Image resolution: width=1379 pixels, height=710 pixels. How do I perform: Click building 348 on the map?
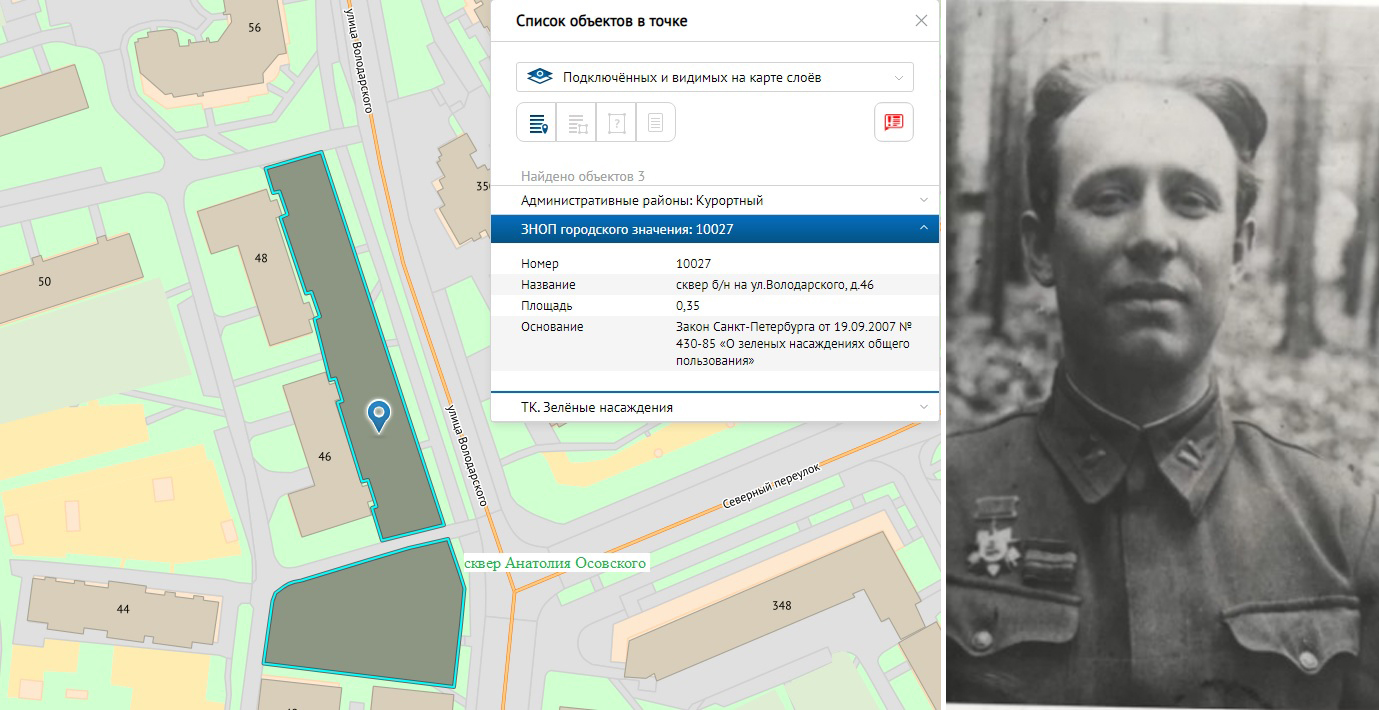point(781,605)
